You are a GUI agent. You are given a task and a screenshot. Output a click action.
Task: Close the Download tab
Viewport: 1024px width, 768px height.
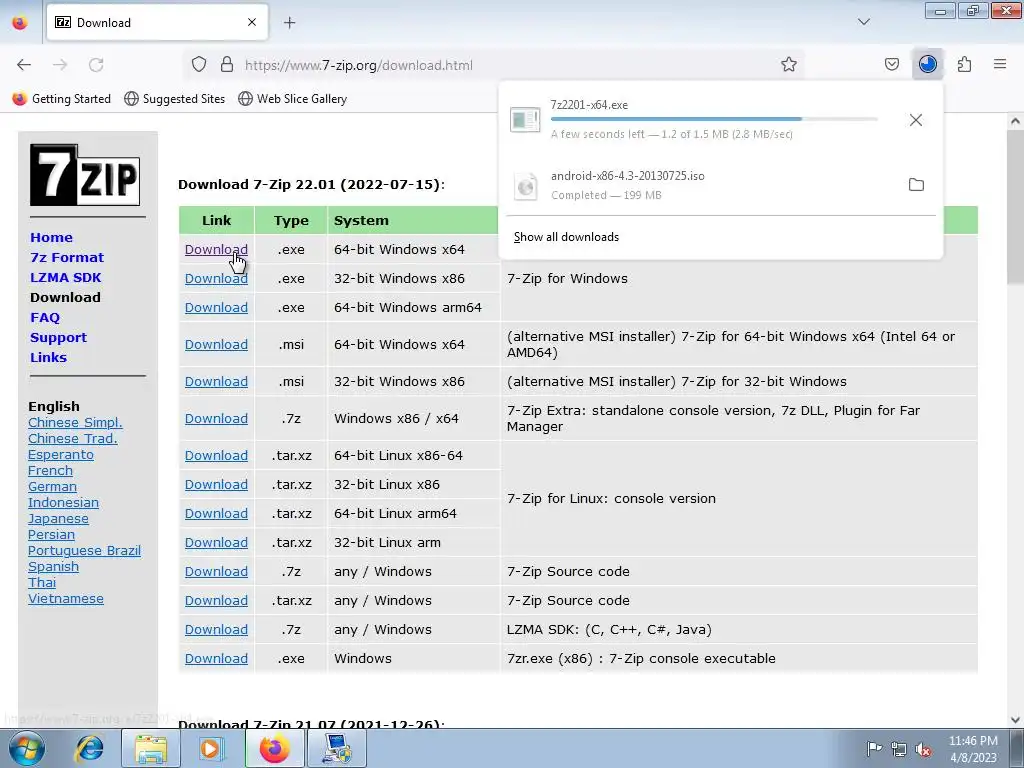tap(251, 23)
